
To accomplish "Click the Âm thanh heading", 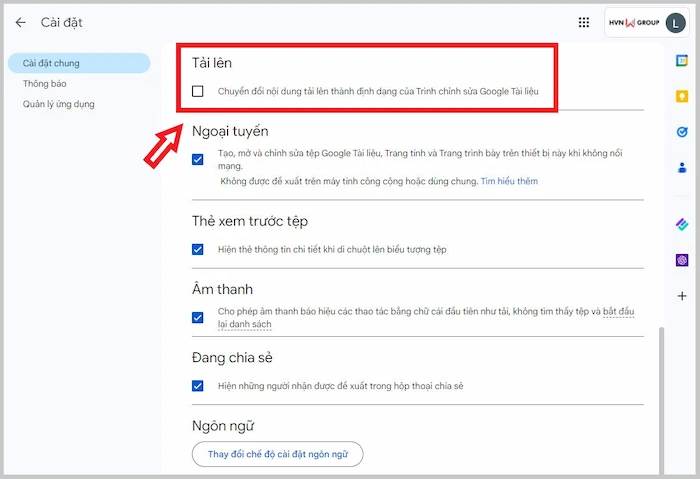I will click(222, 289).
